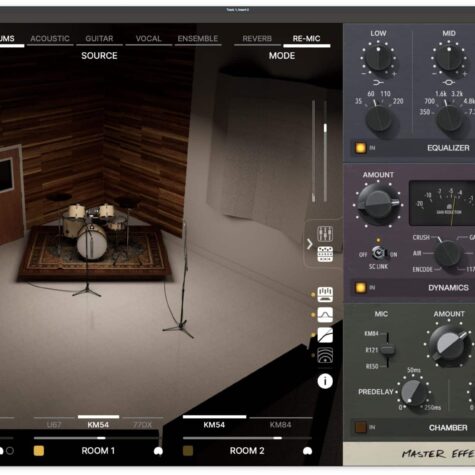Open the info button
This screenshot has width=475, height=475.
325,381
